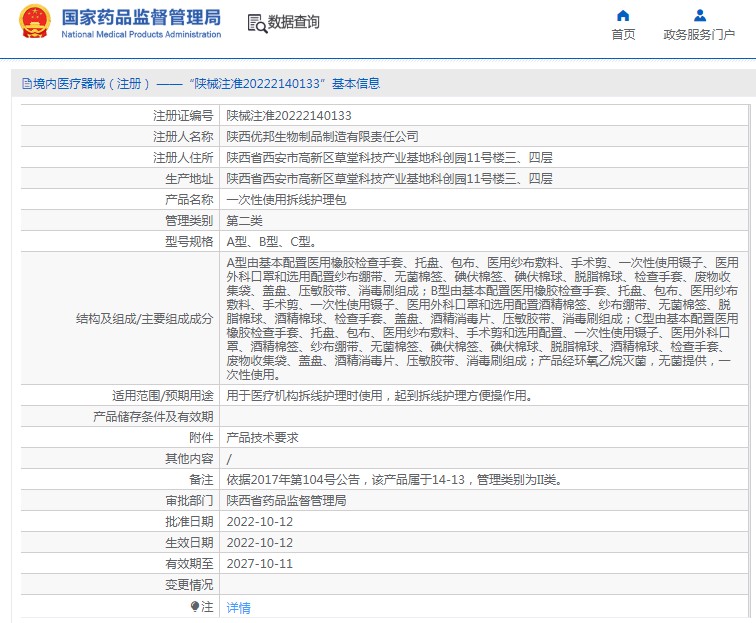
Task: Click the 备注 remark text
Action: pyautogui.click(x=394, y=480)
